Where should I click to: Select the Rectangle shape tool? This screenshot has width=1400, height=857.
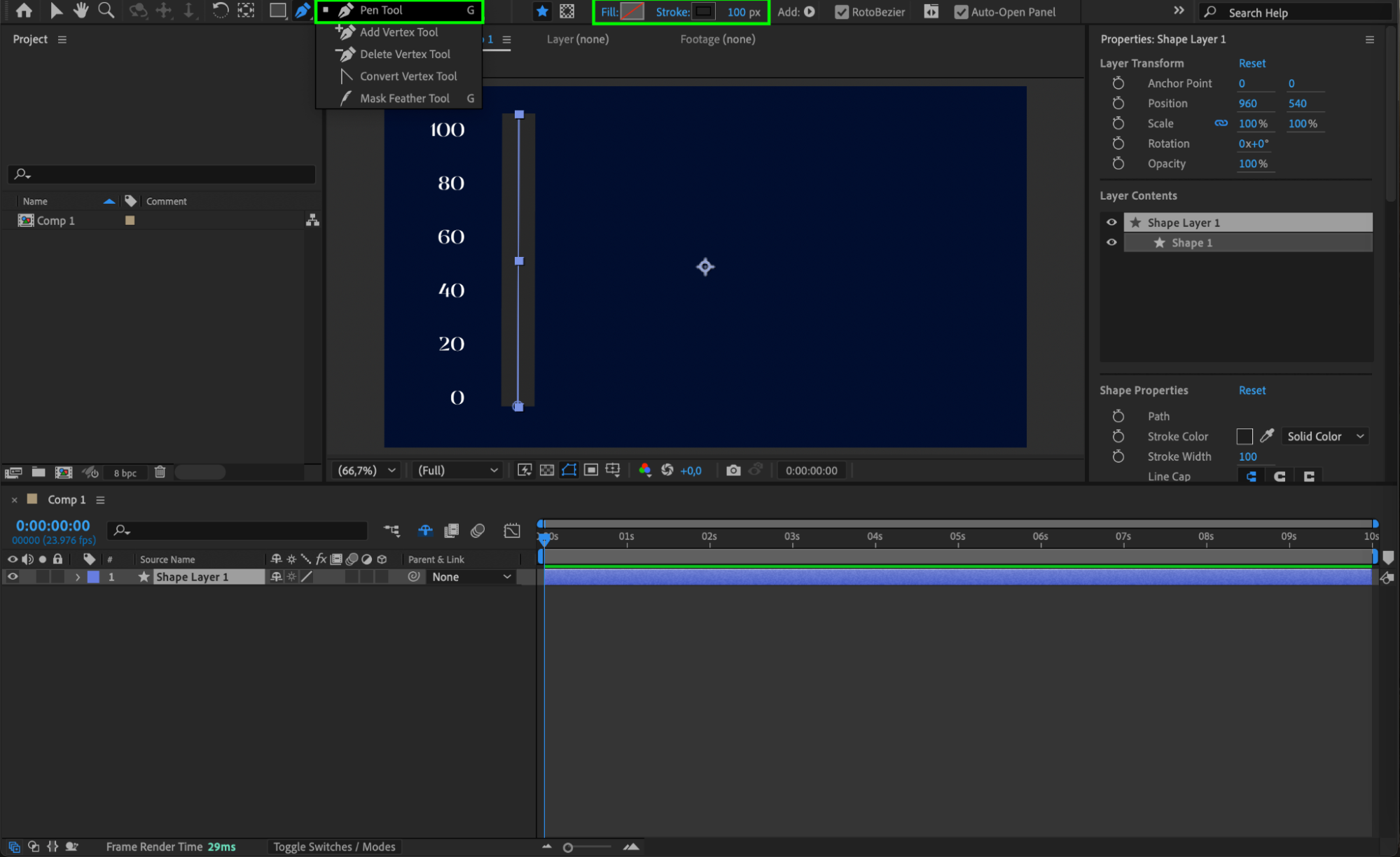pyautogui.click(x=277, y=11)
